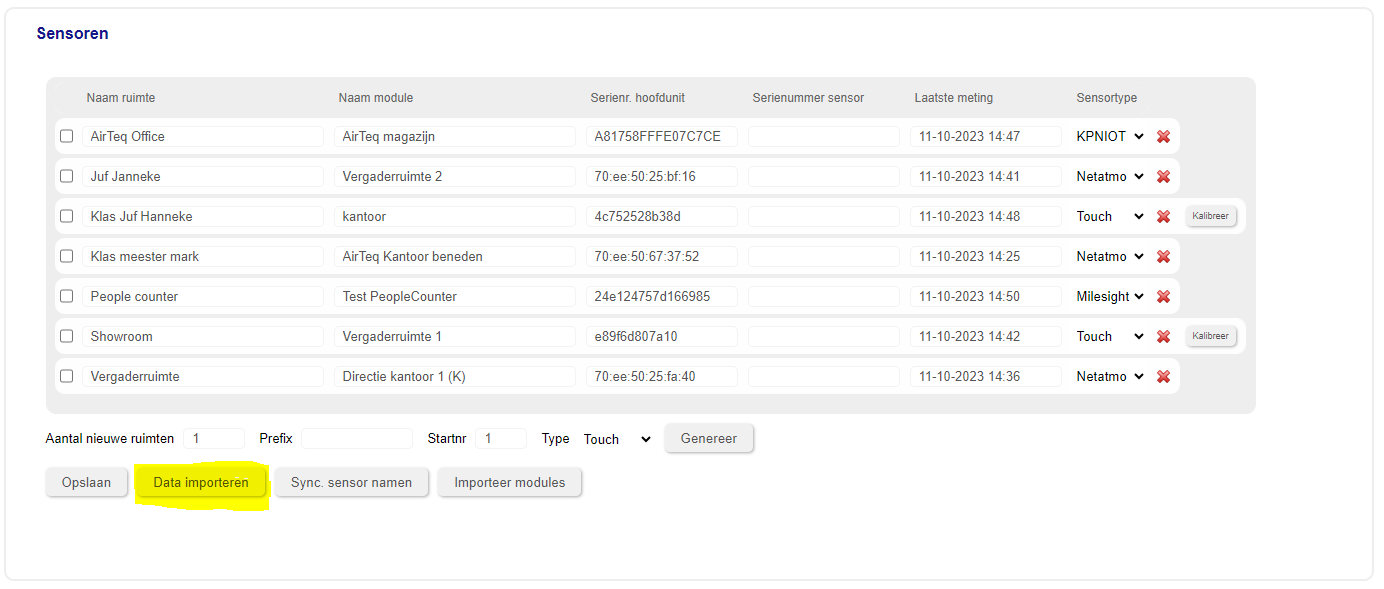Image resolution: width=1384 pixels, height=589 pixels.
Task: Expand Klas meester mark's Netatmo dropdown
Action: [x=1110, y=256]
